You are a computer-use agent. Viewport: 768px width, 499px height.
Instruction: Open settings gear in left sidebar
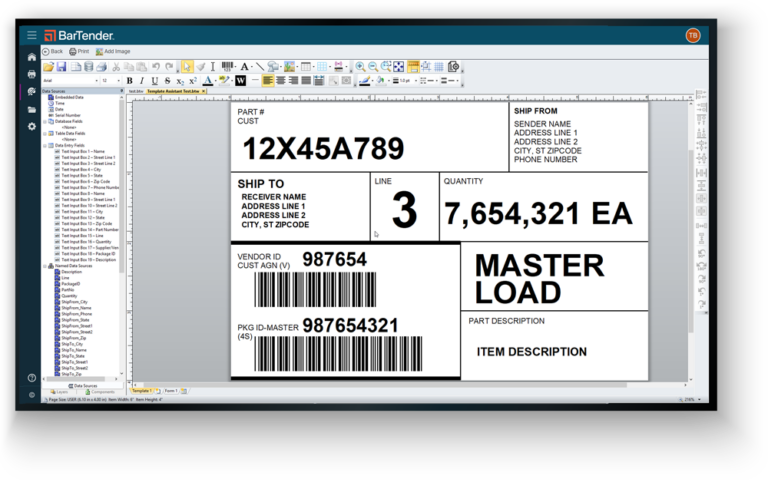click(32, 127)
